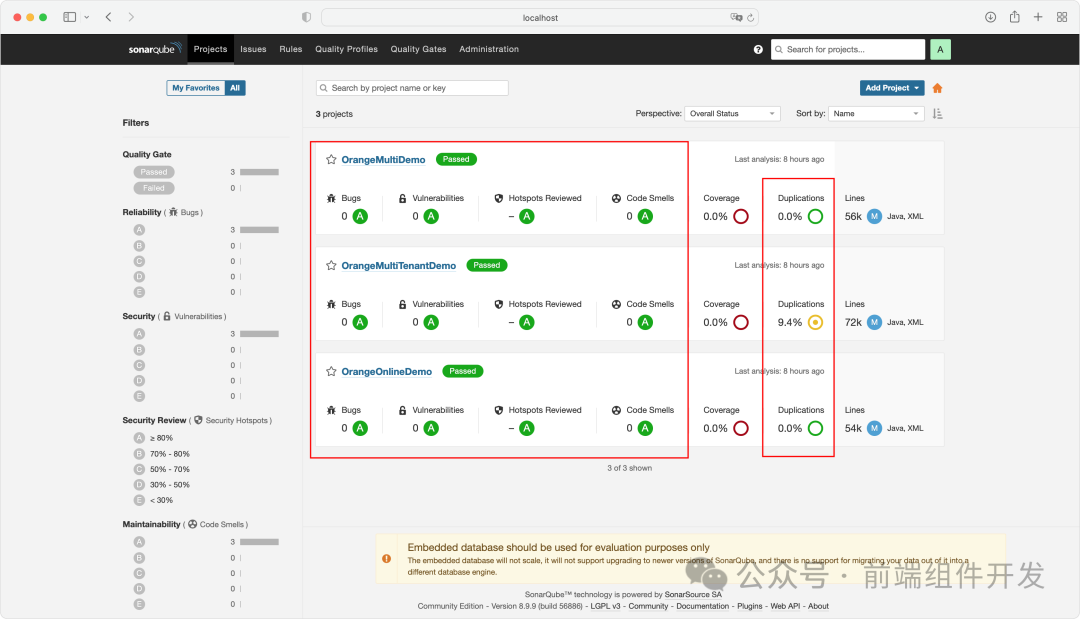This screenshot has height=619, width=1080.
Task: Click the localhost address bar
Action: (540, 17)
